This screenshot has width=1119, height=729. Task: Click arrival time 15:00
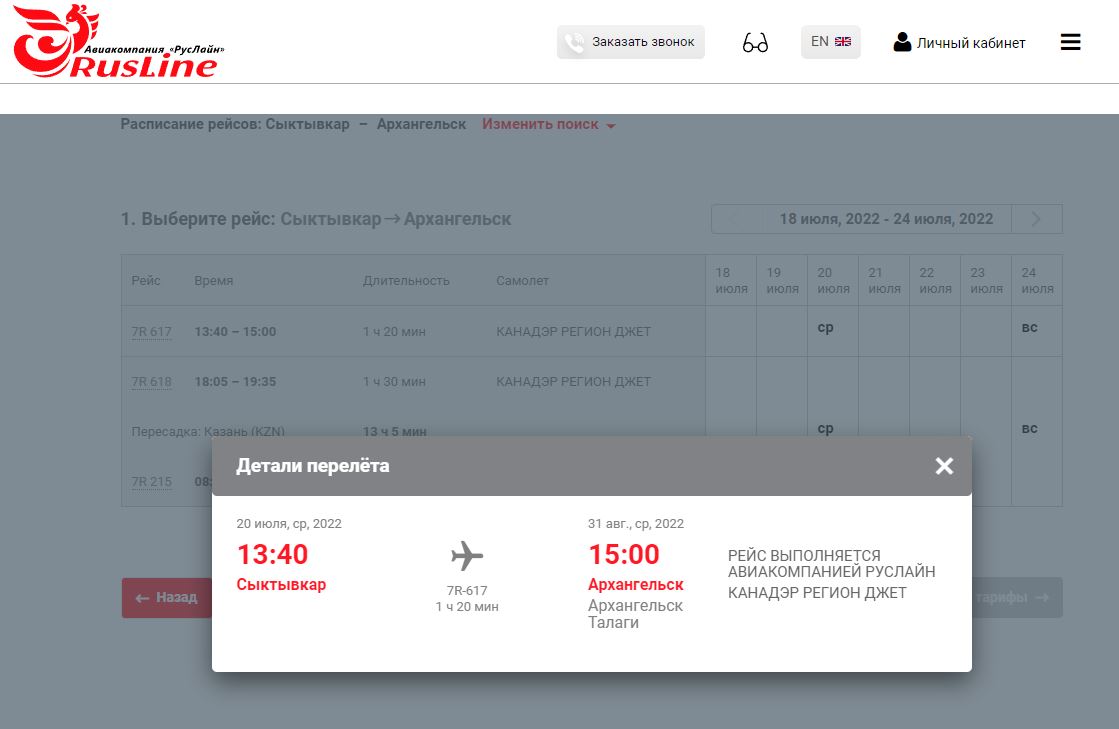[624, 554]
